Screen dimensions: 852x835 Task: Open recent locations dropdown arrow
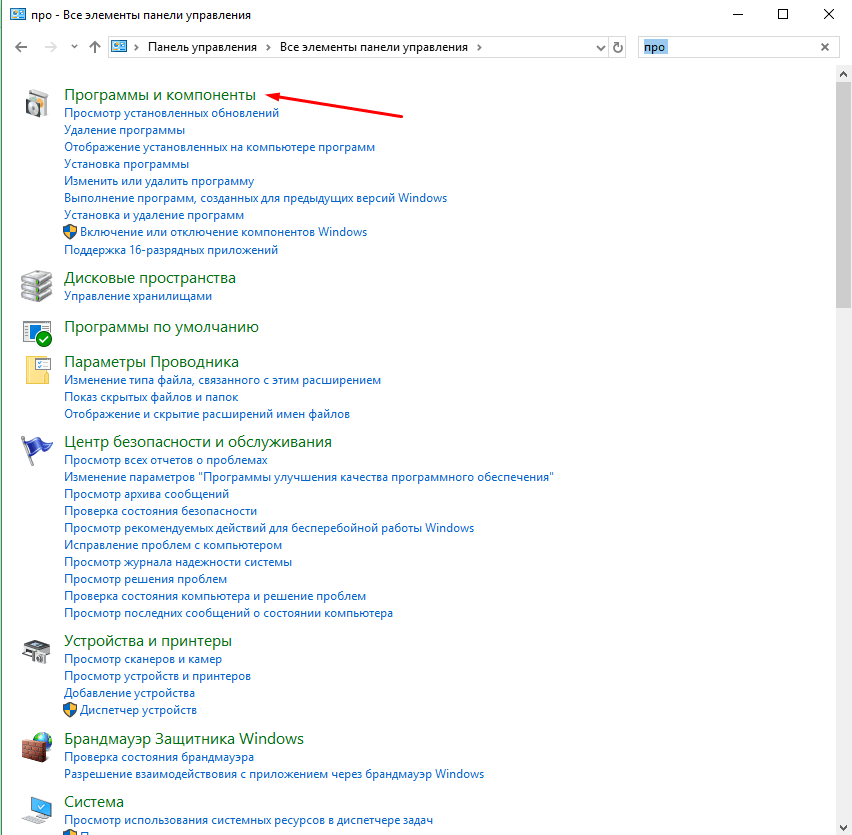(x=74, y=47)
